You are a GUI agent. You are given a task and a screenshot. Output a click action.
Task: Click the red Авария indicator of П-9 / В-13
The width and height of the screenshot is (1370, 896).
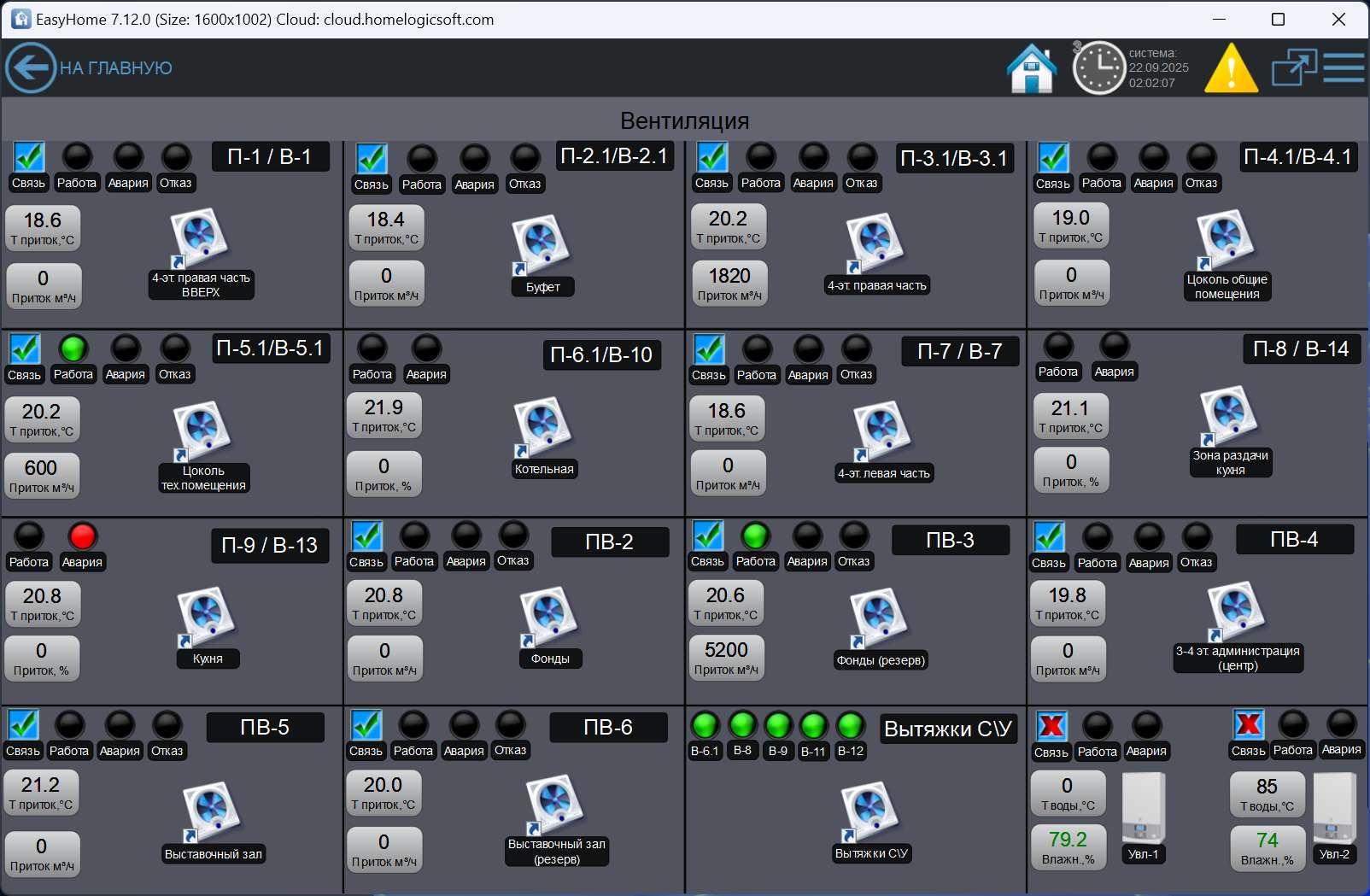(83, 536)
